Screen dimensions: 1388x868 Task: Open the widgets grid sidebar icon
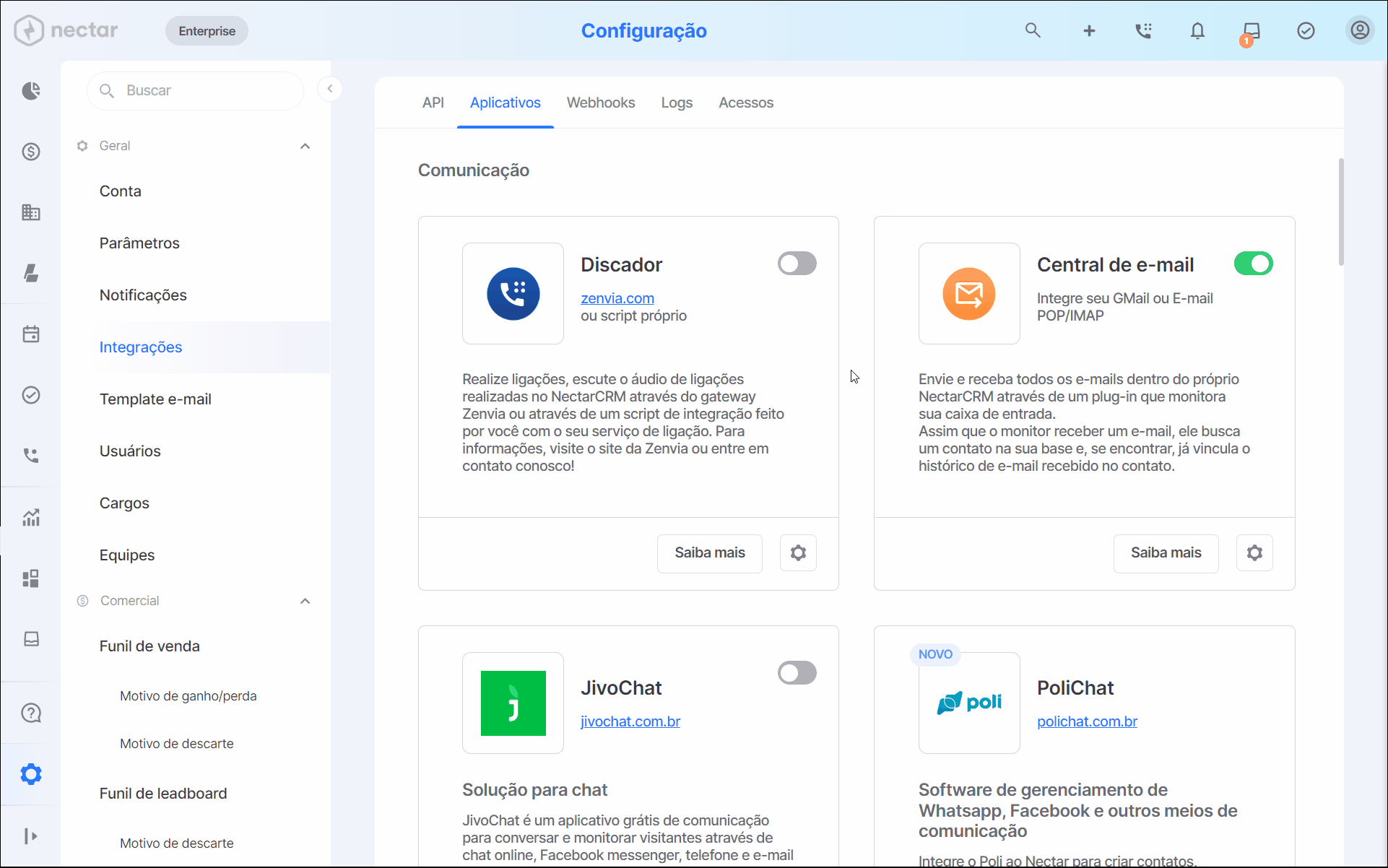(31, 578)
